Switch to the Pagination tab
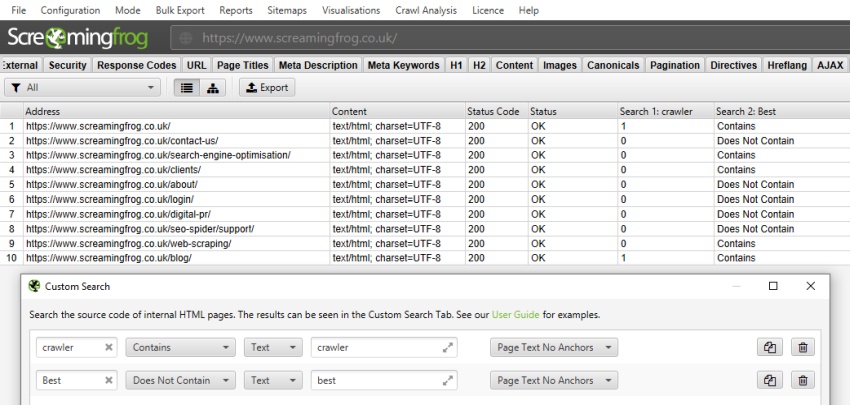 675,65
